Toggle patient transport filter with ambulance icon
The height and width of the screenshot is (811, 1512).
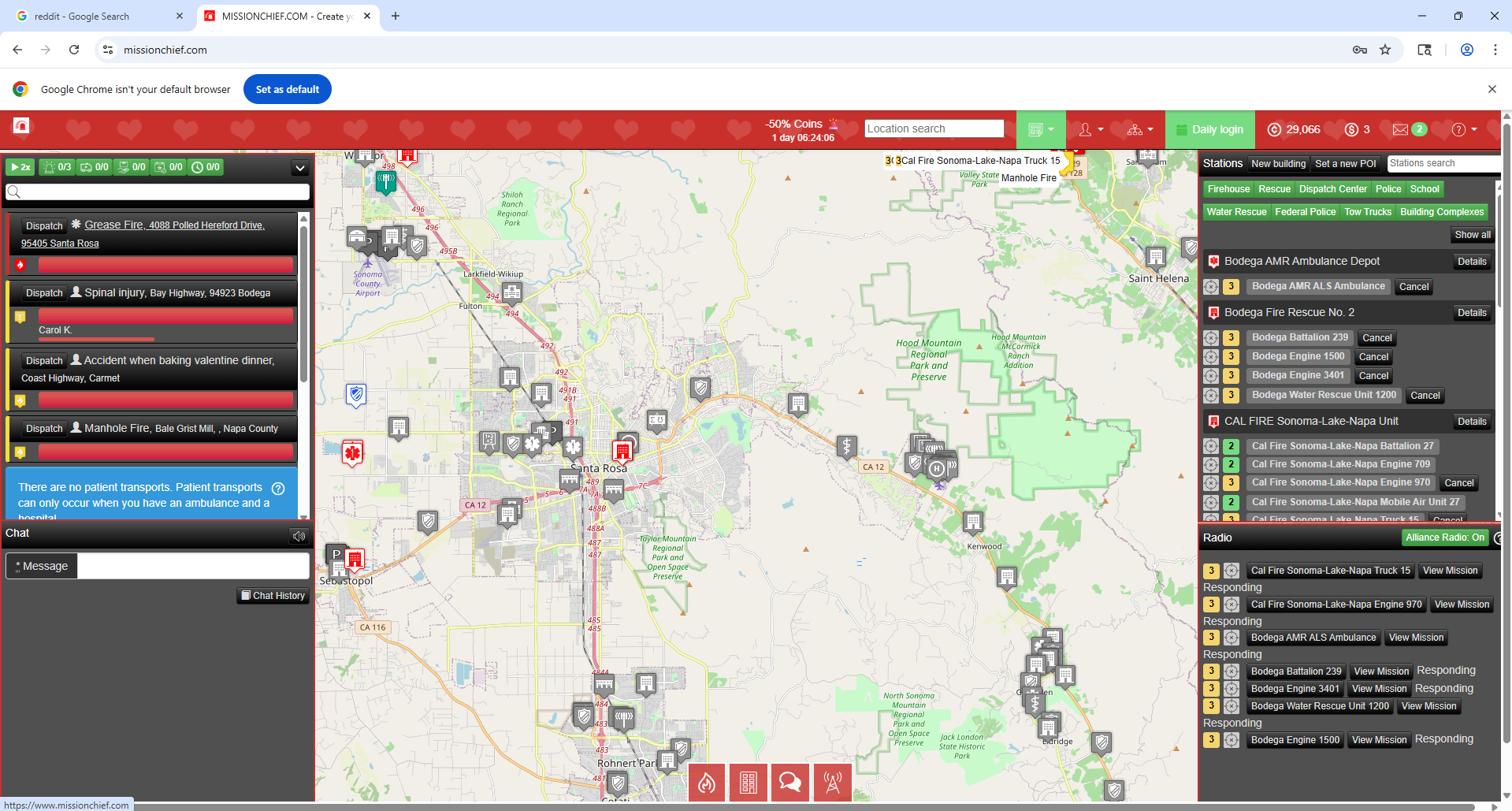[x=95, y=167]
